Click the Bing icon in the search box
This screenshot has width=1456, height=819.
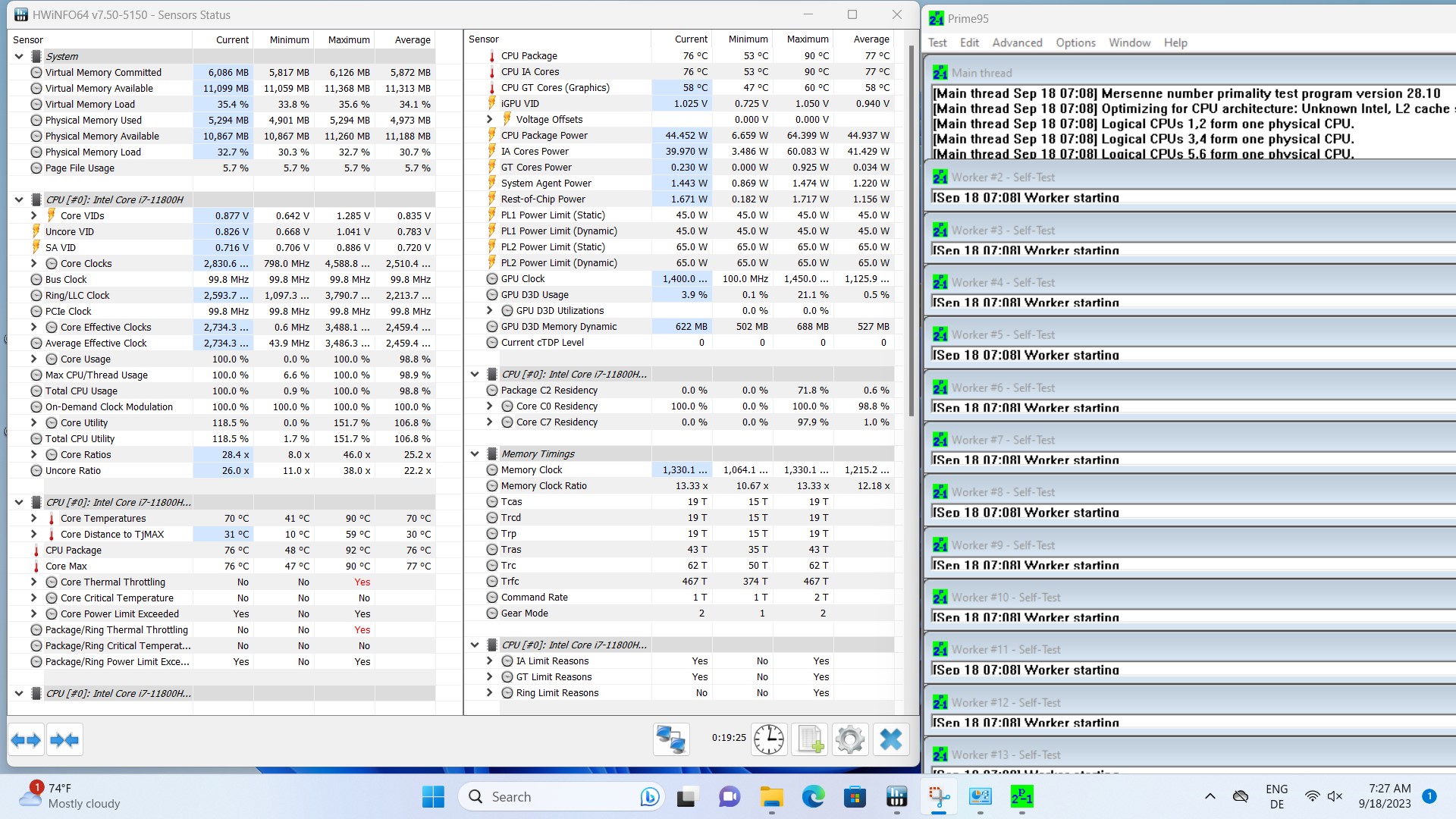coord(649,797)
